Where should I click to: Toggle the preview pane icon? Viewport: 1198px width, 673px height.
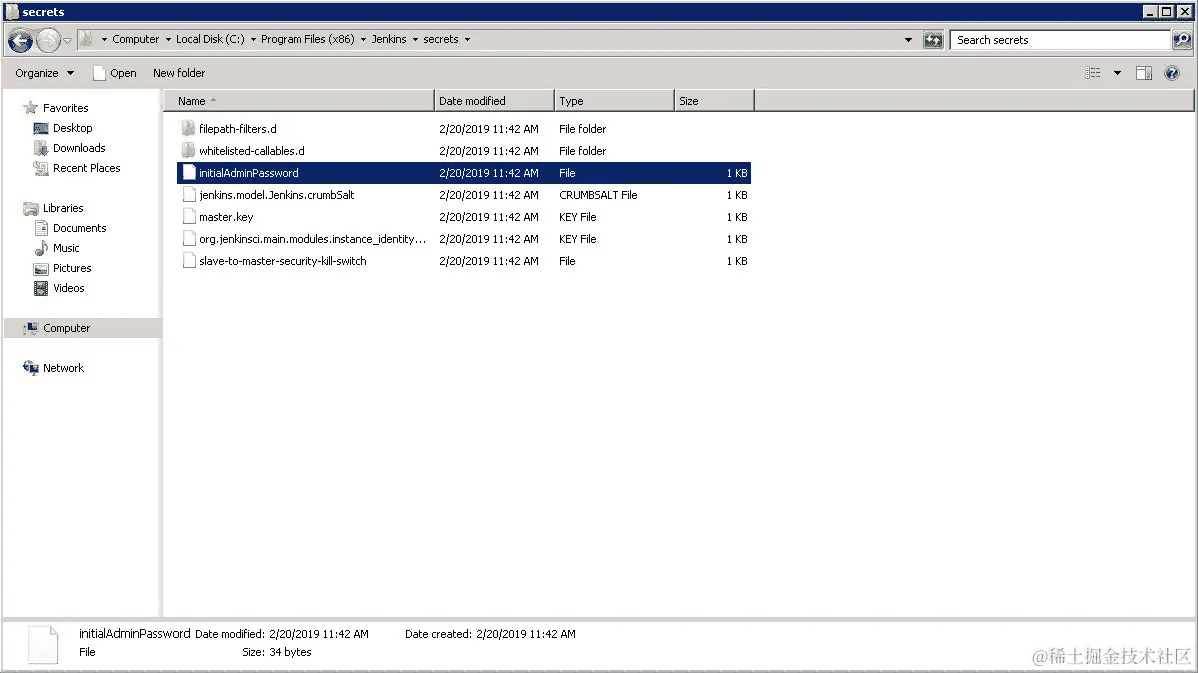(1144, 73)
